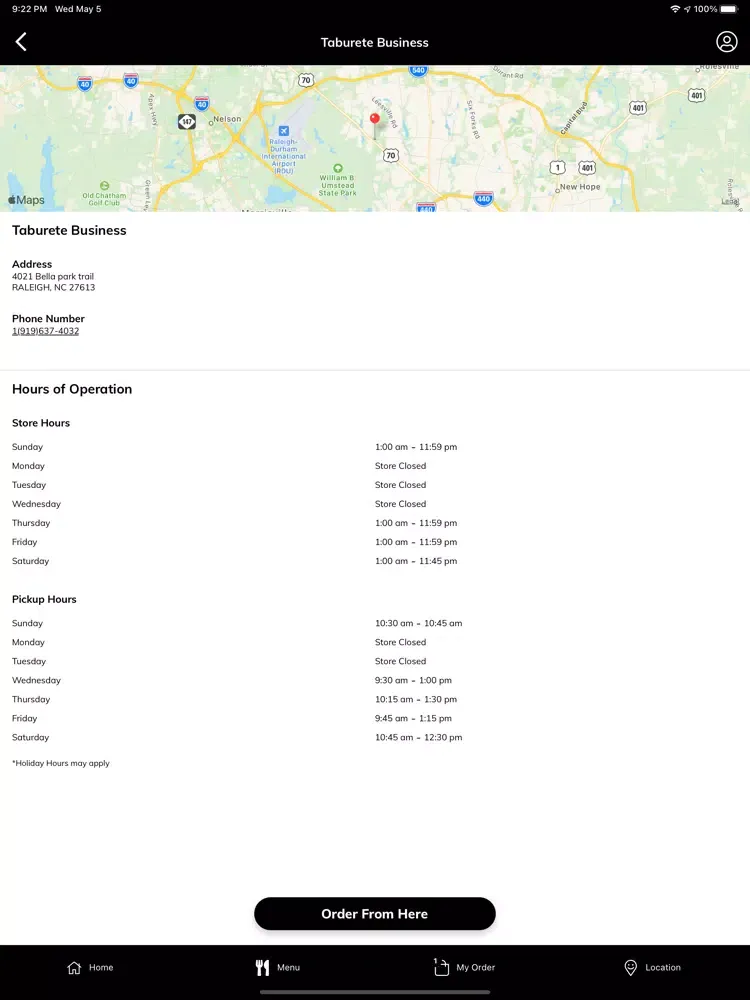Tap the Address label
The height and width of the screenshot is (1000, 750).
point(32,264)
